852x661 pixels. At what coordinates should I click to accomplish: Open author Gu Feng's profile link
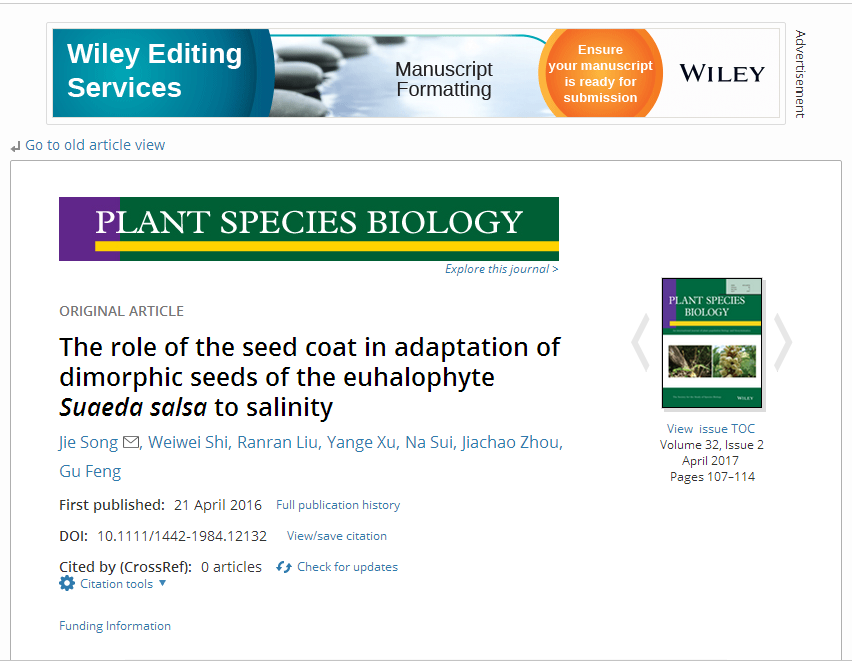tap(90, 471)
